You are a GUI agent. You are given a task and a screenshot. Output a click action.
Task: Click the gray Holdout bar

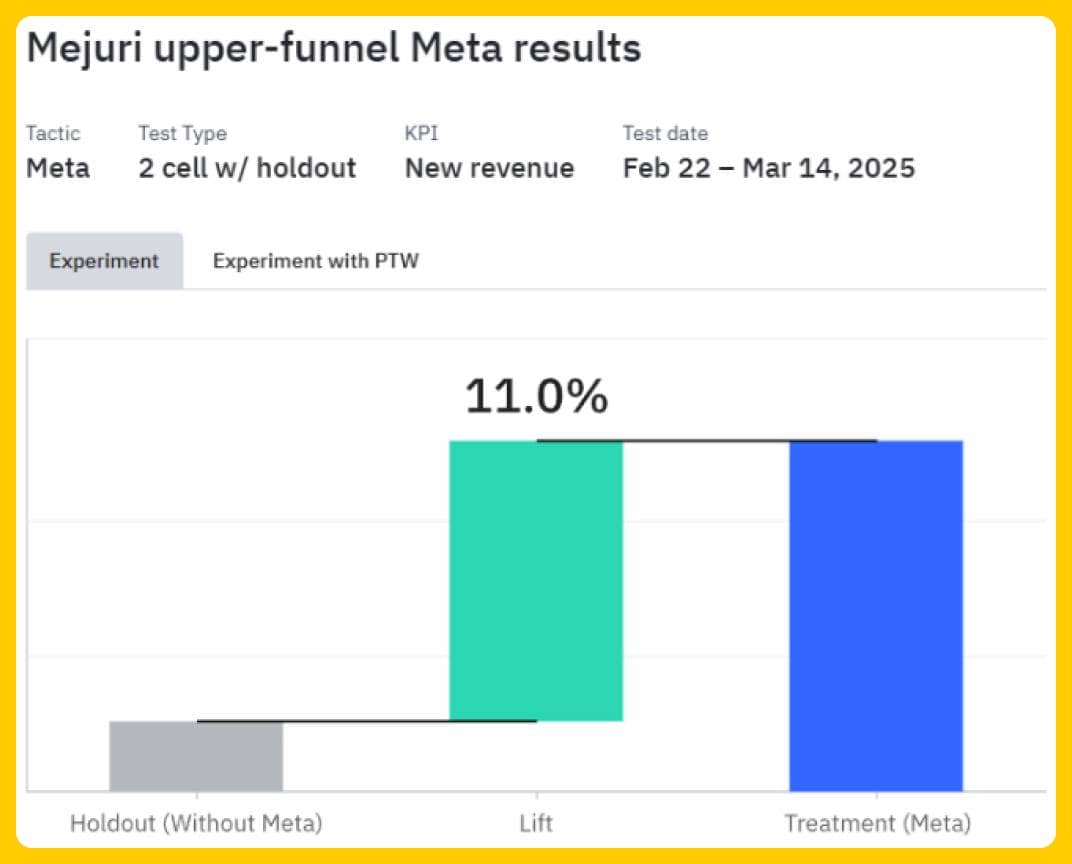click(196, 756)
